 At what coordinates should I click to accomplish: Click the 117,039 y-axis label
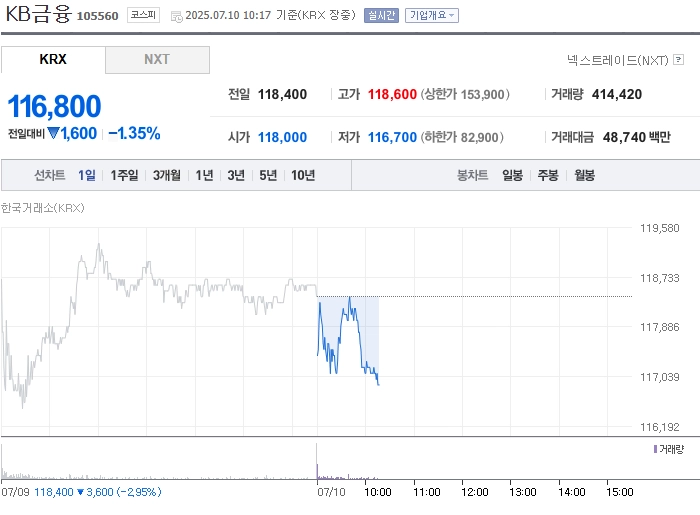659,377
